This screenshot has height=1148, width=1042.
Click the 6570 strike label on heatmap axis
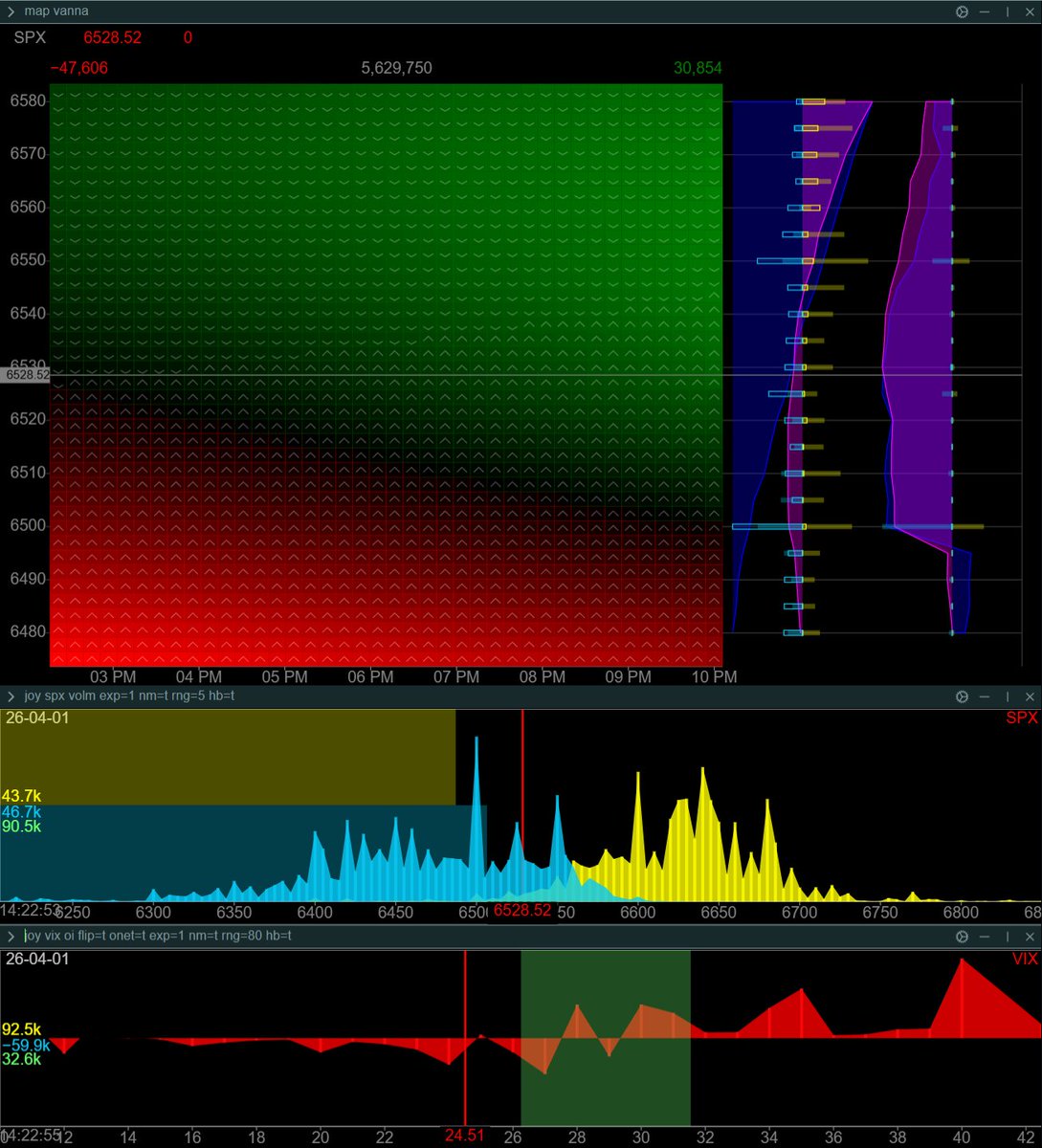click(x=28, y=153)
